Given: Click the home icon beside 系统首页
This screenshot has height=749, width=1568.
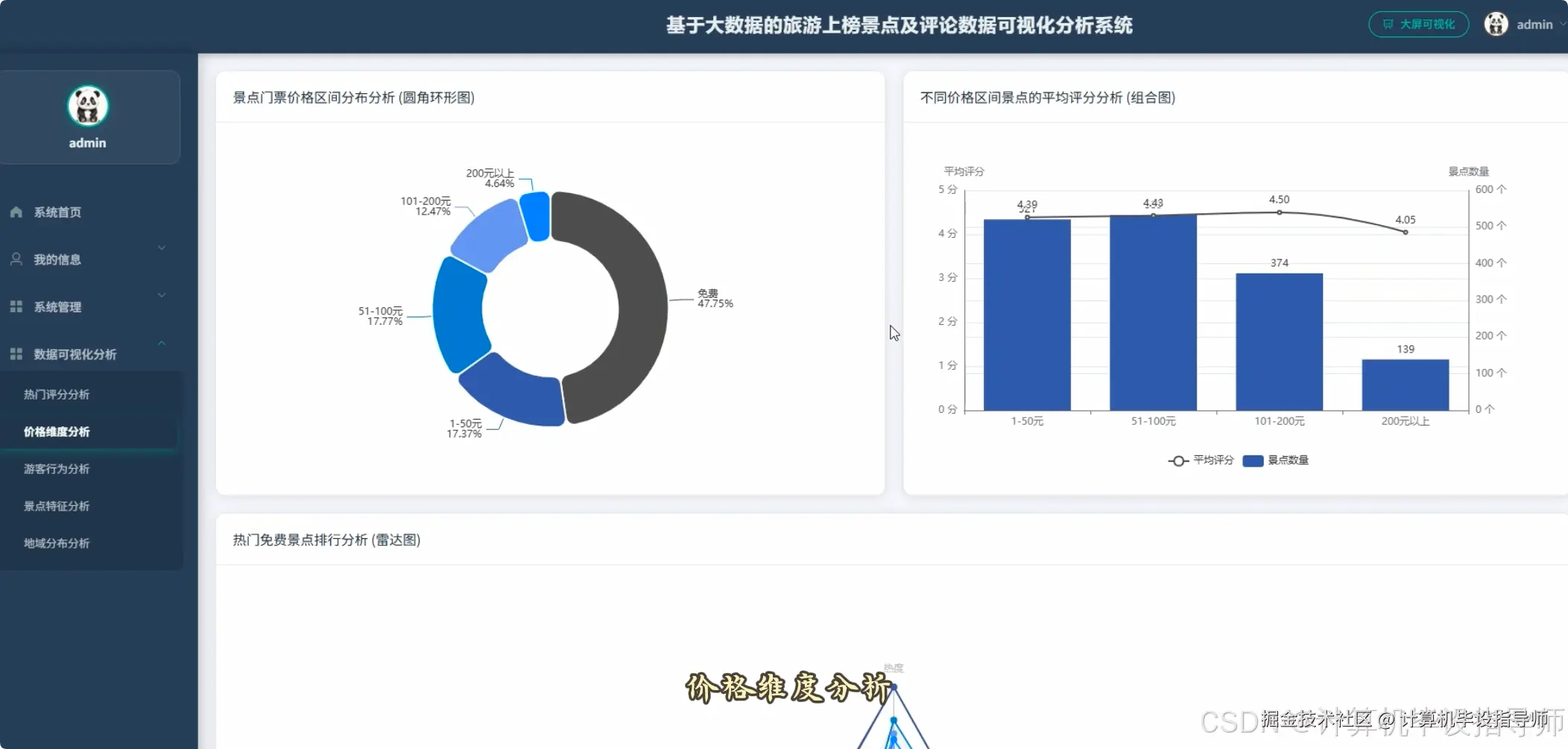Looking at the screenshot, I should pyautogui.click(x=16, y=212).
